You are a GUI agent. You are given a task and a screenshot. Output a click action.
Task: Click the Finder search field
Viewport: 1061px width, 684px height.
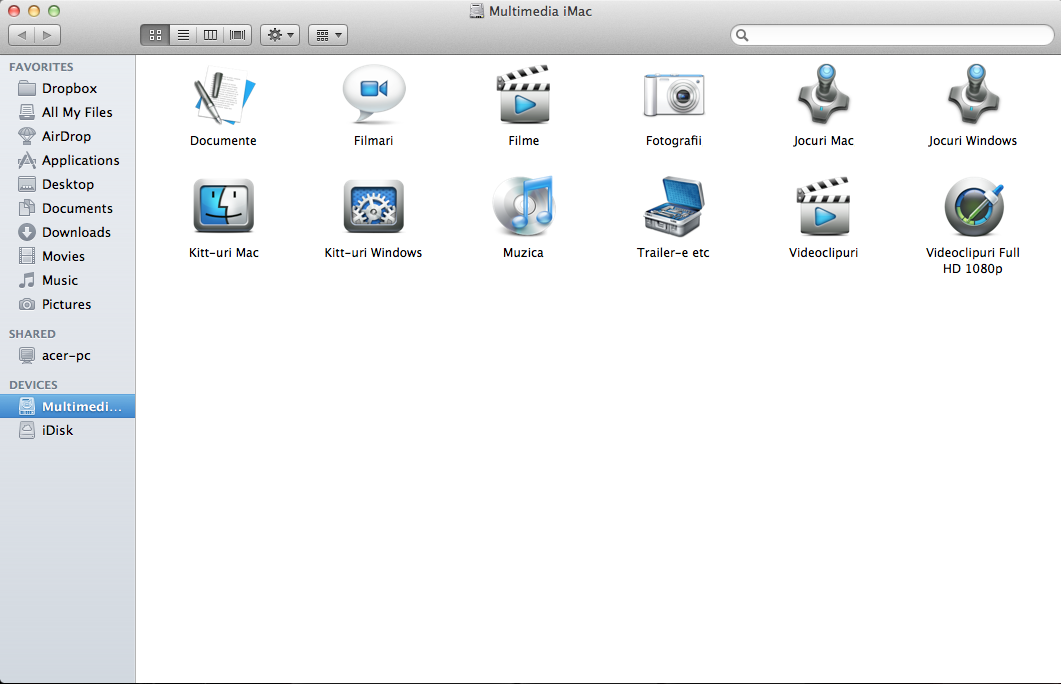892,35
